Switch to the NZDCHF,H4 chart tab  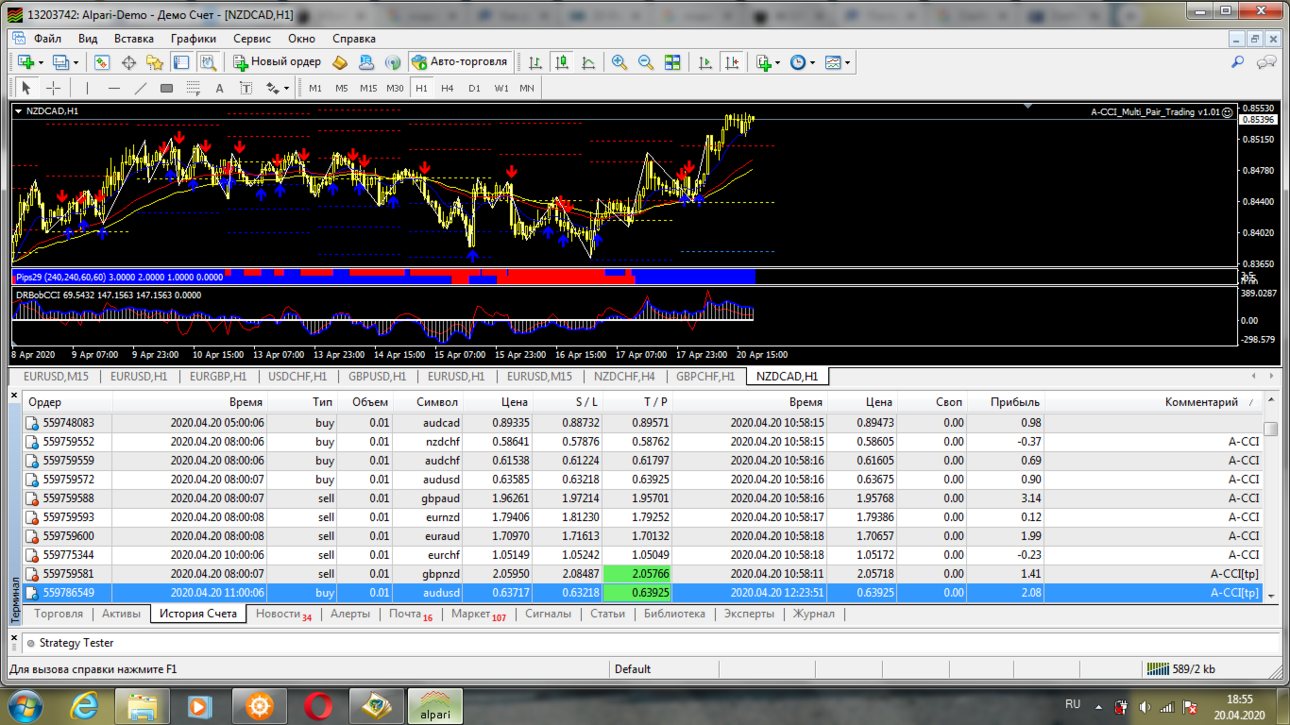(x=624, y=377)
